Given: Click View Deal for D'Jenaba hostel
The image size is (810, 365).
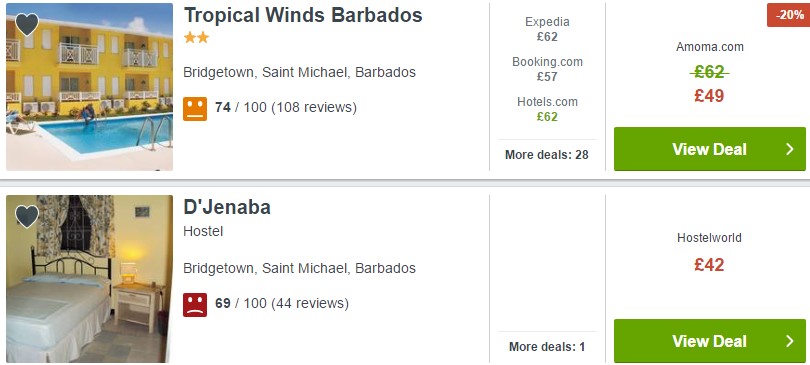Looking at the screenshot, I should (709, 341).
